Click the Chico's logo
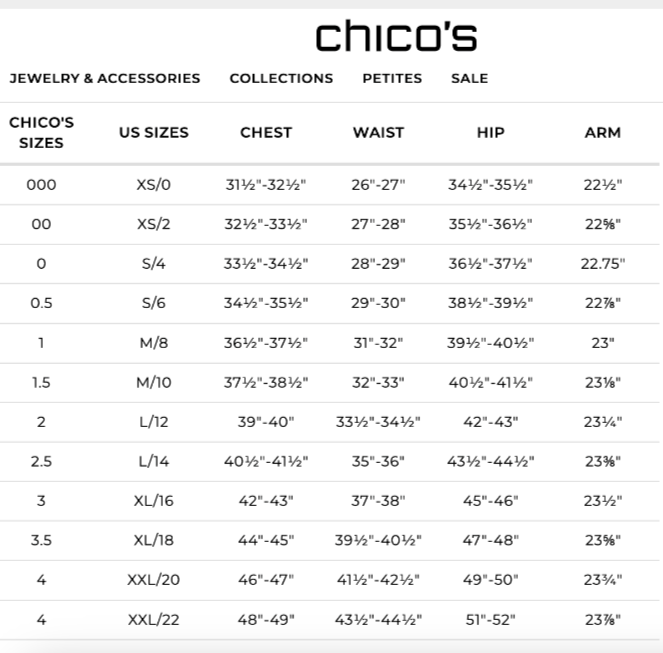The width and height of the screenshot is (663, 653). tap(396, 36)
